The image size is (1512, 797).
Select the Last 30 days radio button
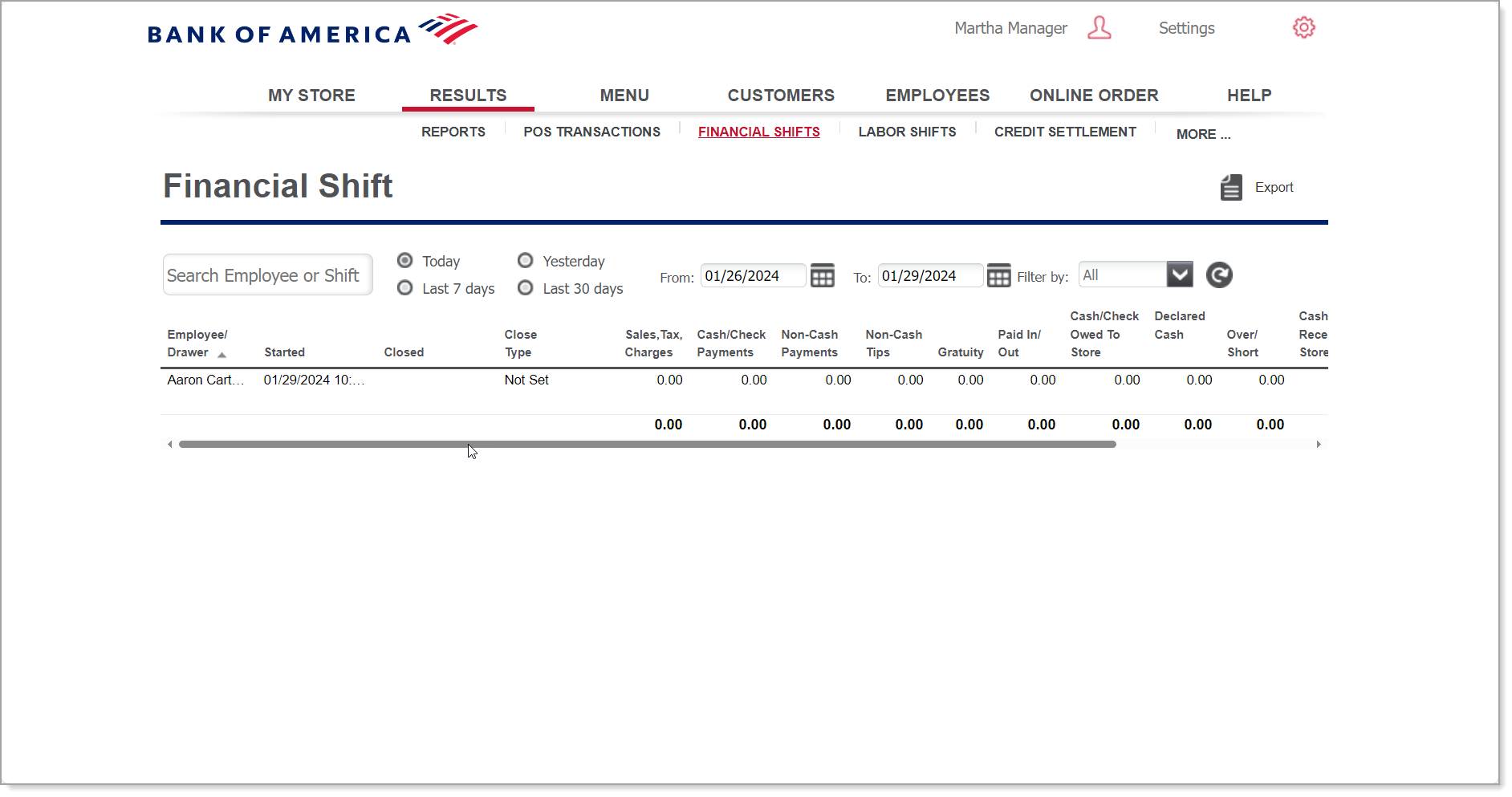(x=525, y=287)
